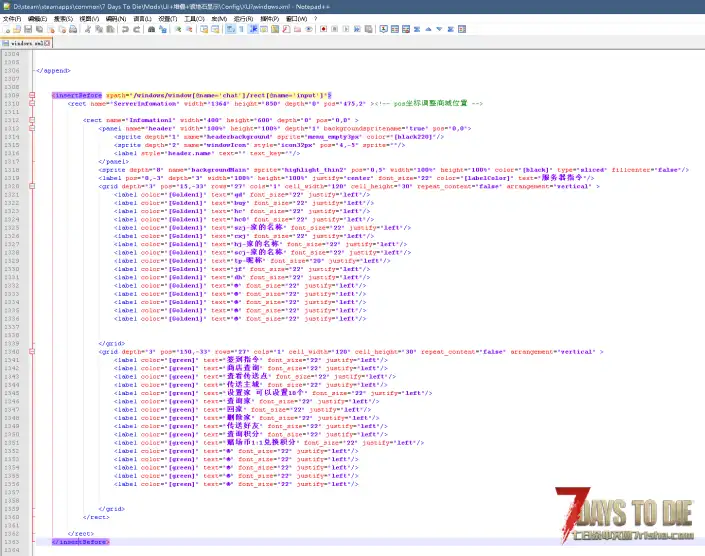This screenshot has height=556, width=705.
Task: Collapse the green grid fold at line 1340
Action: tap(32, 351)
